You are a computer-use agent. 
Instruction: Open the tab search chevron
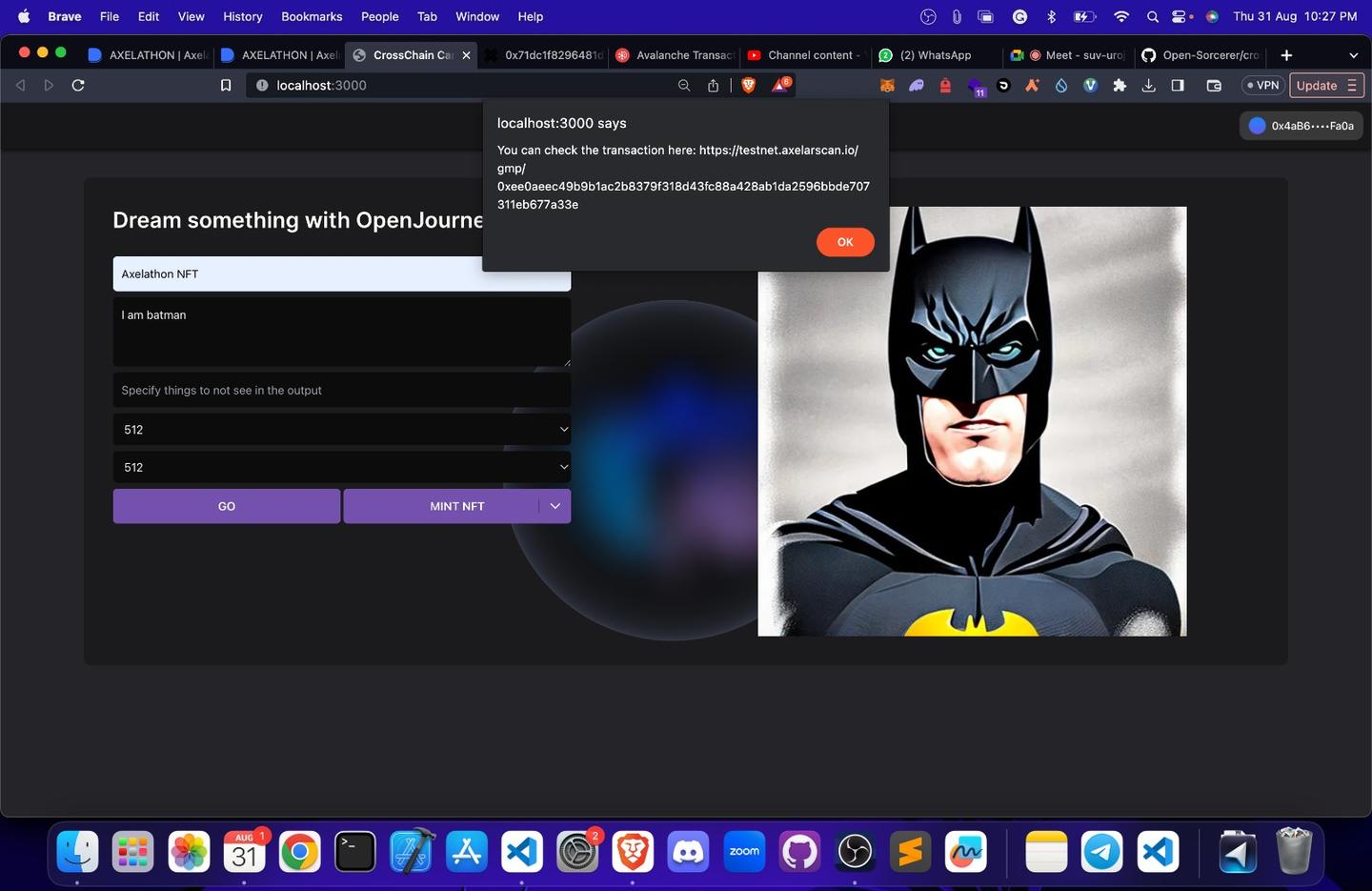[x=1353, y=55]
